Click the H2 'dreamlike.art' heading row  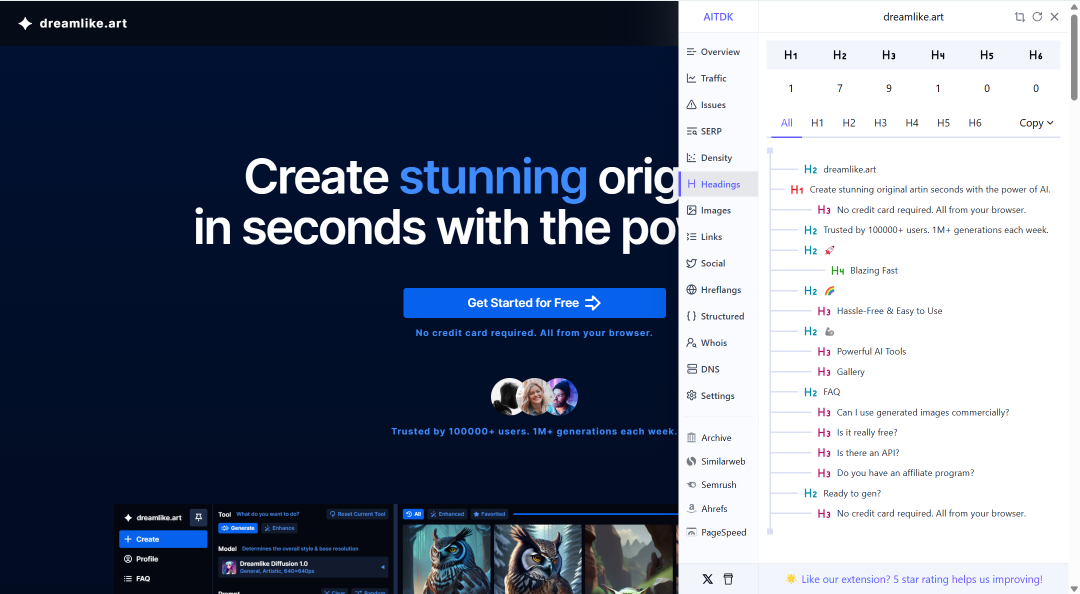point(840,170)
